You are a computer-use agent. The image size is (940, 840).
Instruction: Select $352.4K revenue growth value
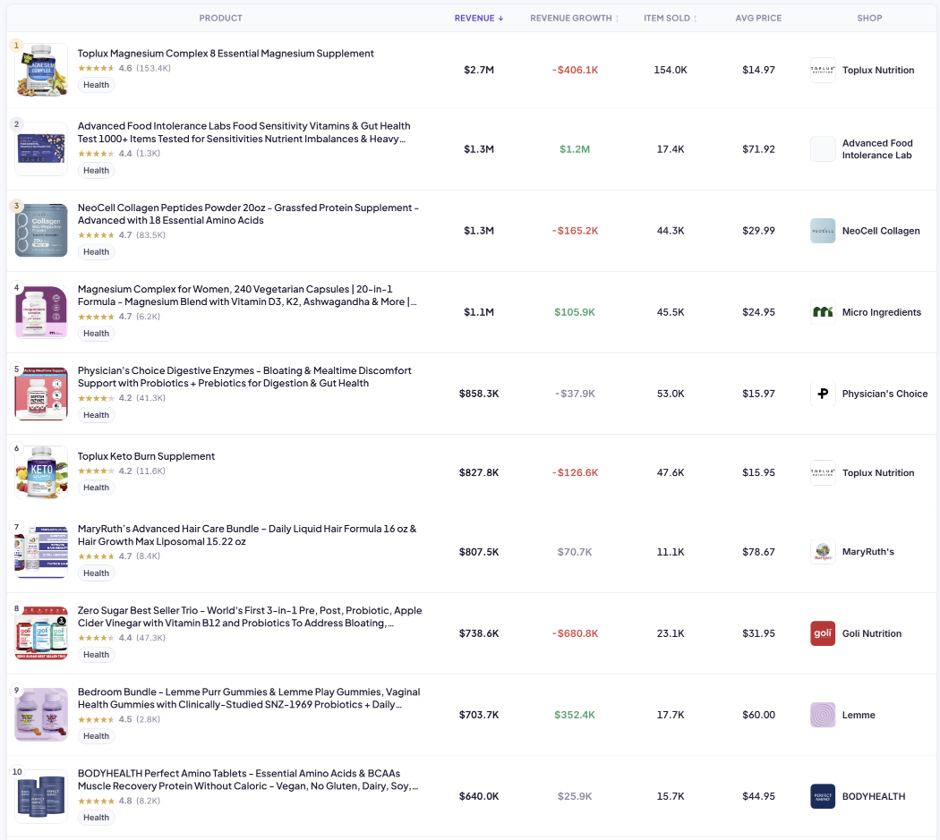575,715
